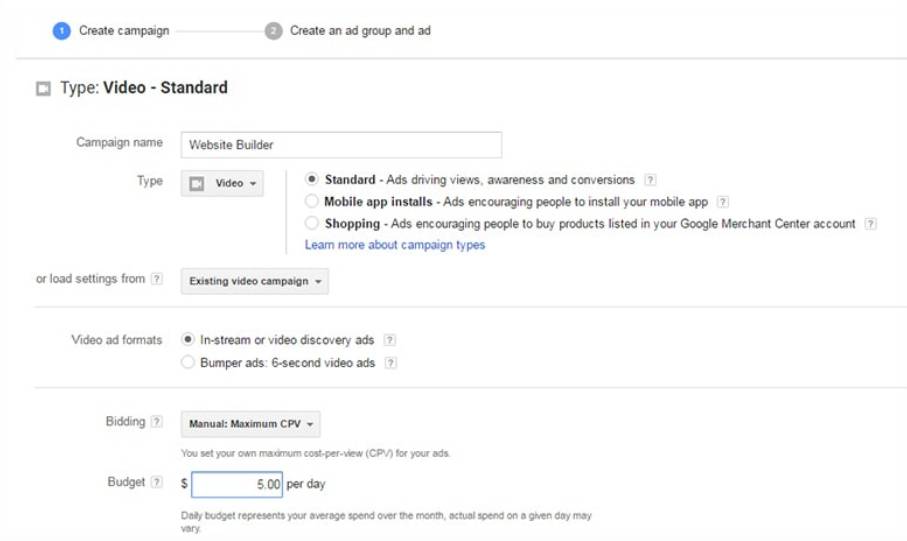The image size is (907, 541).
Task: Click help icon beside Shopping option
Action: pyautogui.click(x=871, y=224)
